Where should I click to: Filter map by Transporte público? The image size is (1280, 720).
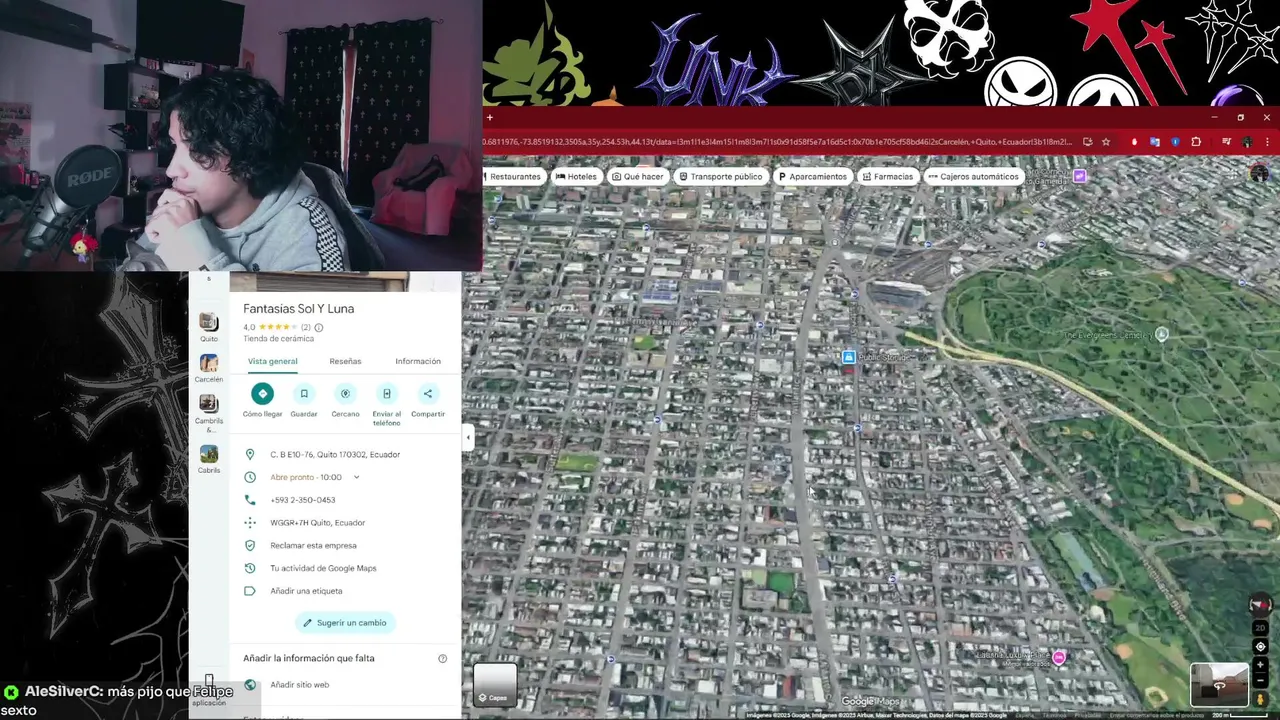(720, 176)
